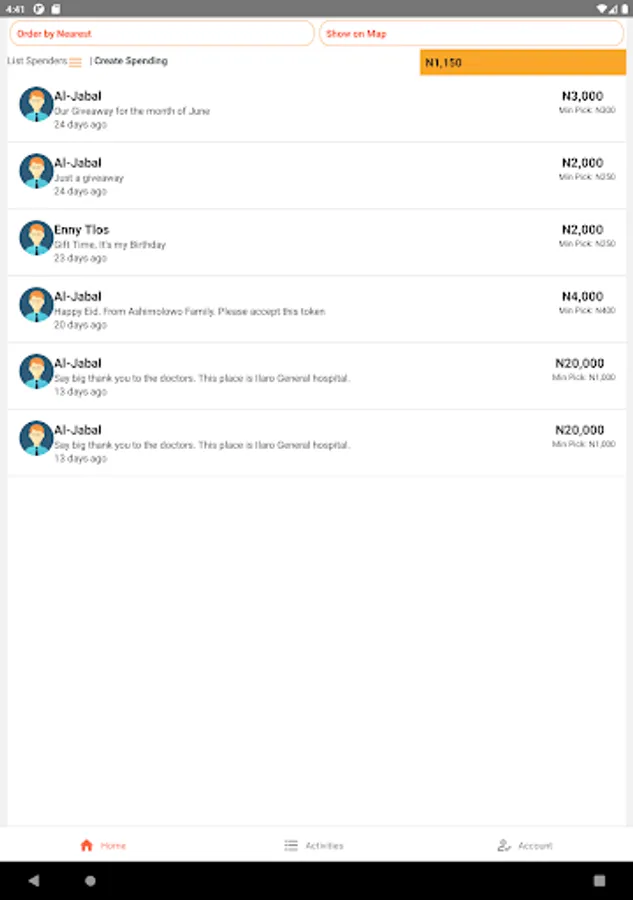The width and height of the screenshot is (633, 900).
Task: Select Create Spending link
Action: 131,61
